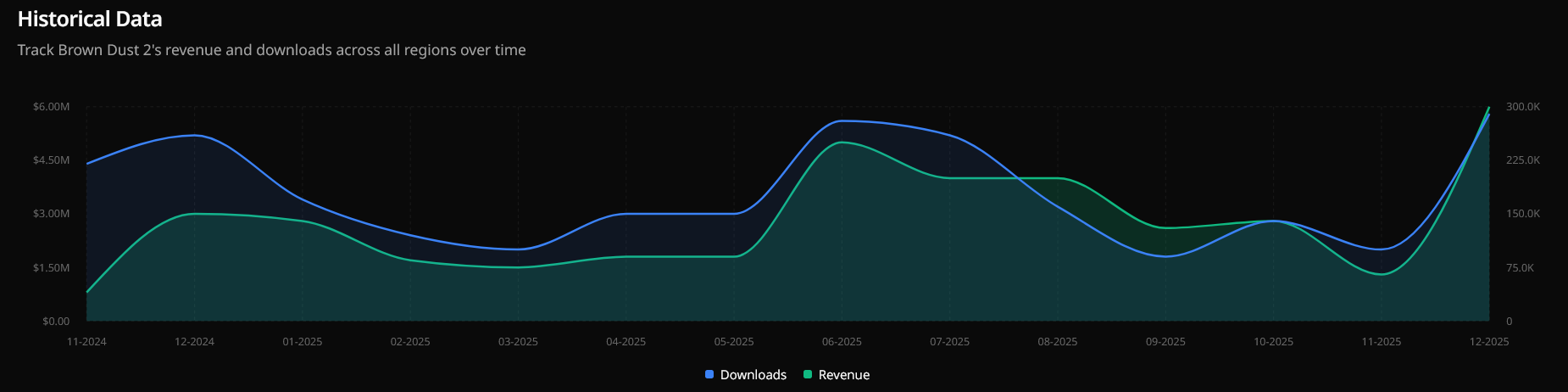Select the 06-2025 x-axis label
This screenshot has height=392, width=1568.
point(842,342)
